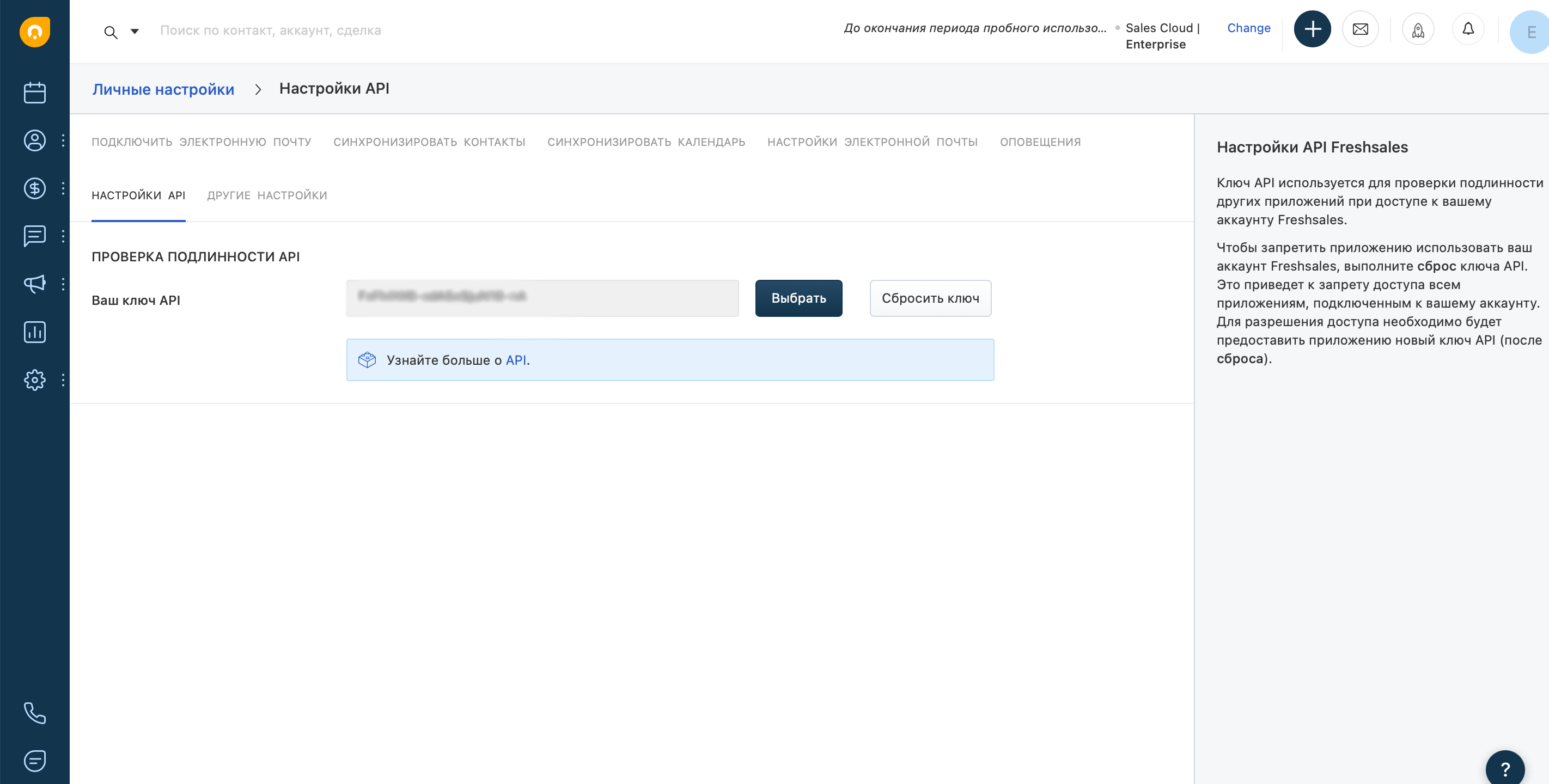Focus the search input field
This screenshot has height=784, width=1549.
click(271, 30)
